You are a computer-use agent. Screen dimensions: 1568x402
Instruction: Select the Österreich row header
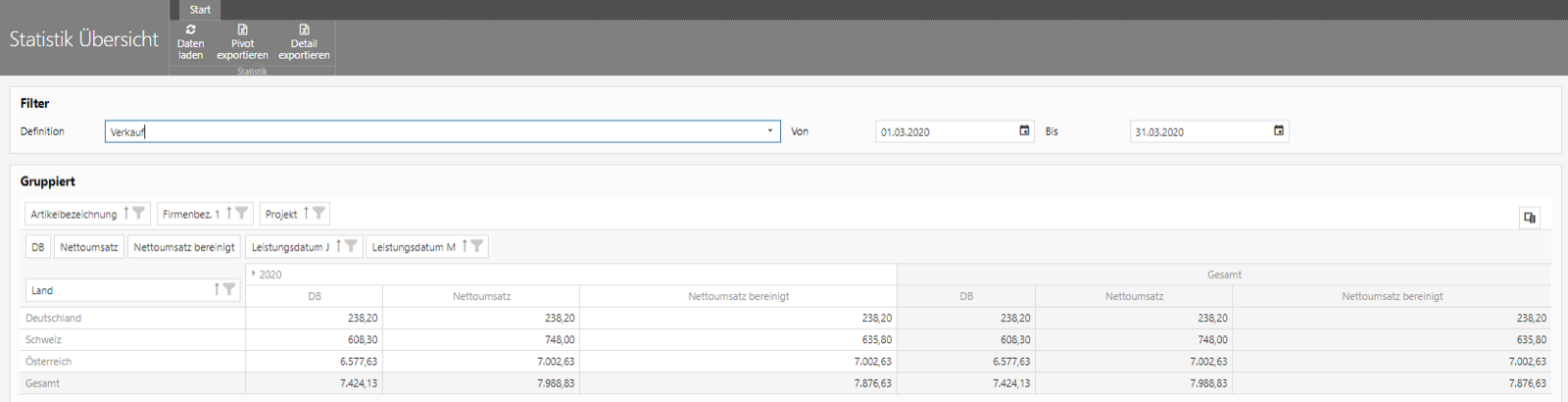point(132,361)
